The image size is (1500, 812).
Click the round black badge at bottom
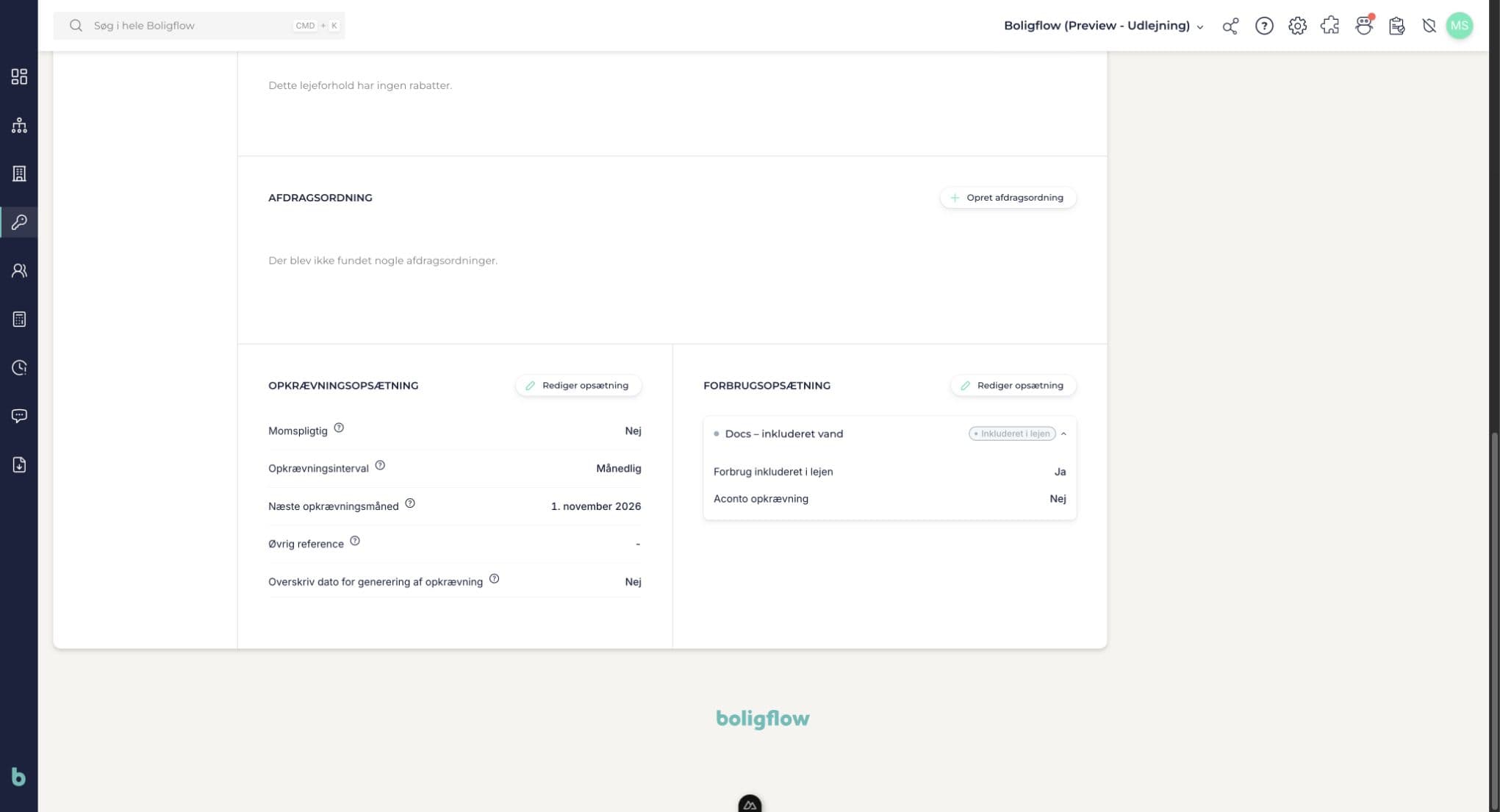pos(750,804)
